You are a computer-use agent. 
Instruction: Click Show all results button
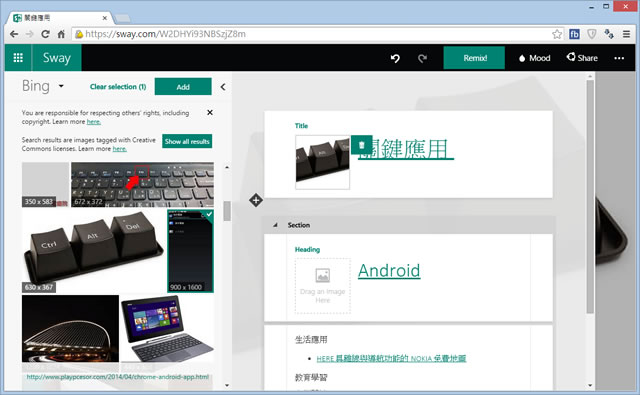point(187,141)
